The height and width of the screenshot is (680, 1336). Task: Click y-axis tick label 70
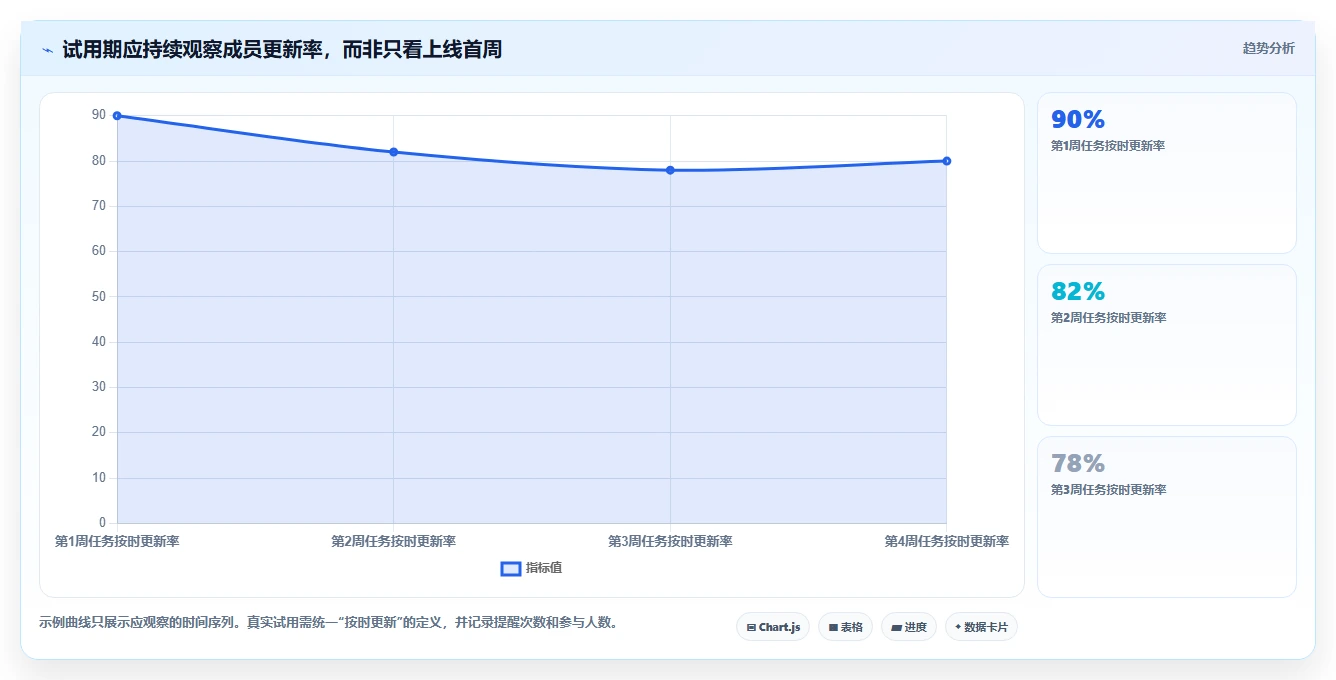(x=99, y=206)
